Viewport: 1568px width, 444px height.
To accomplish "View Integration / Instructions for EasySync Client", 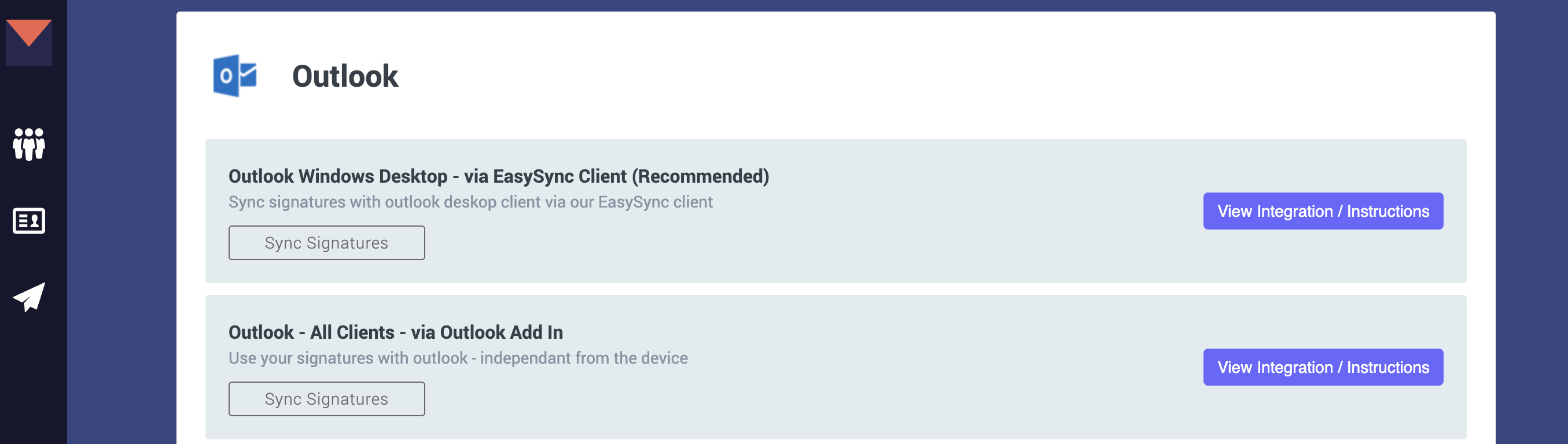I will pos(1322,211).
